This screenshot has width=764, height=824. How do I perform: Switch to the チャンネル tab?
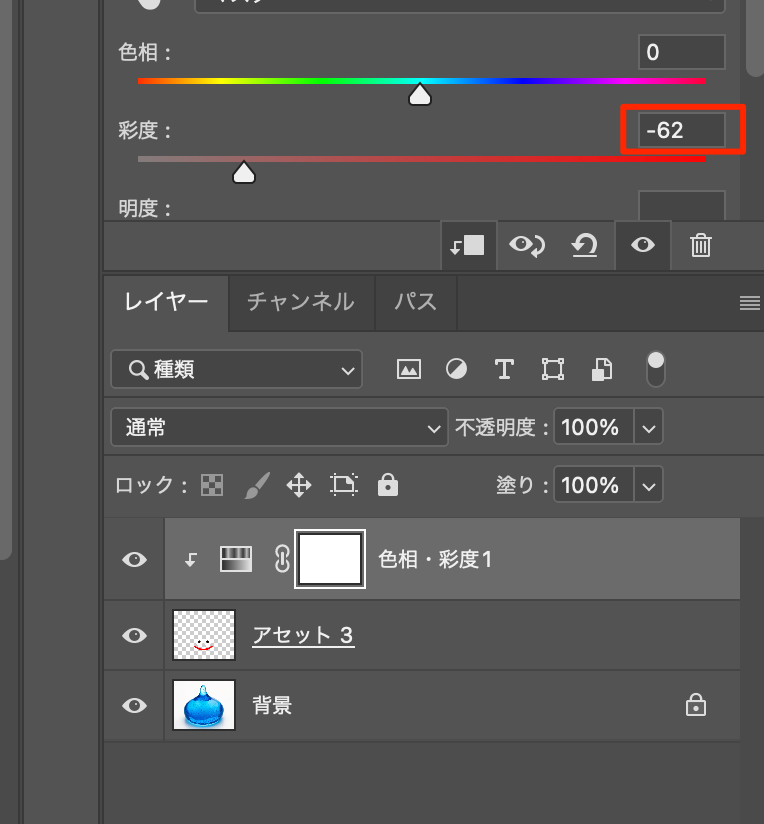click(300, 301)
